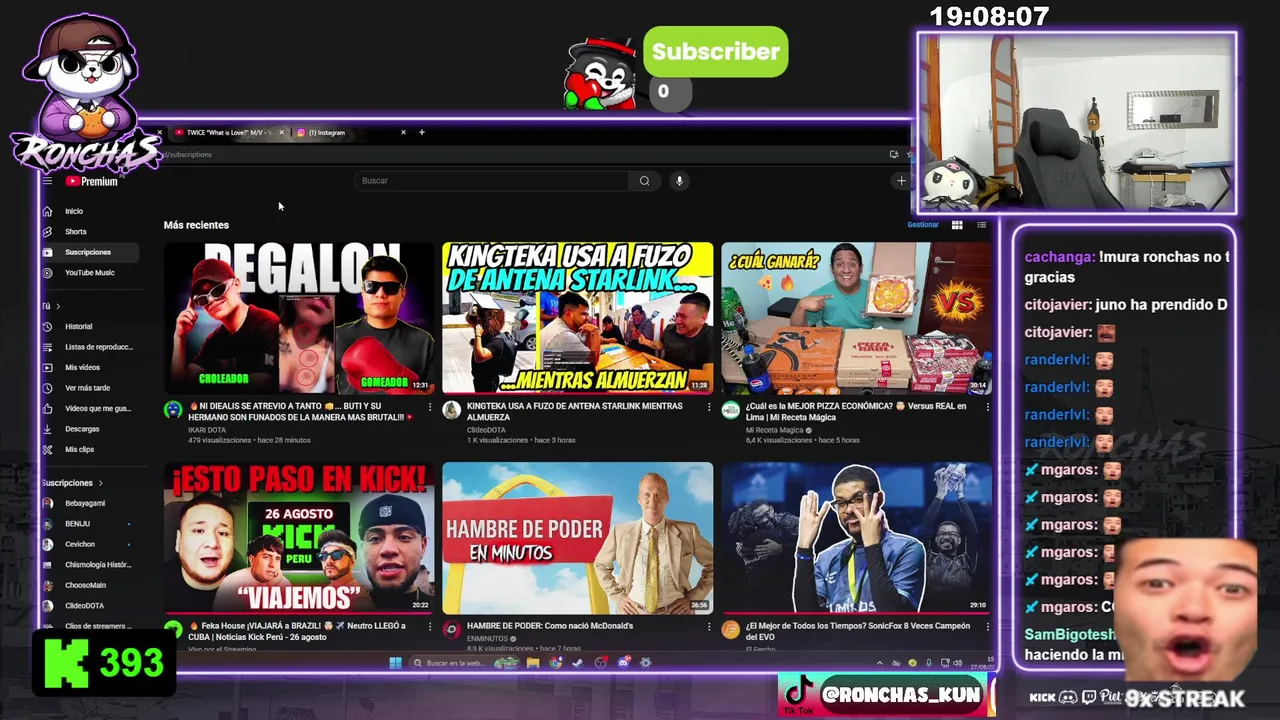Open options menu for SonicFox video
Screen dimensions: 1280x720
[x=987, y=626]
